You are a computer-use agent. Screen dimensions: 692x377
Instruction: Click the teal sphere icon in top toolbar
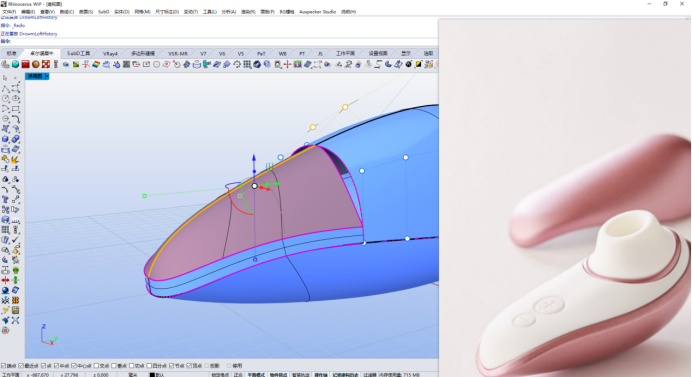tap(15, 64)
